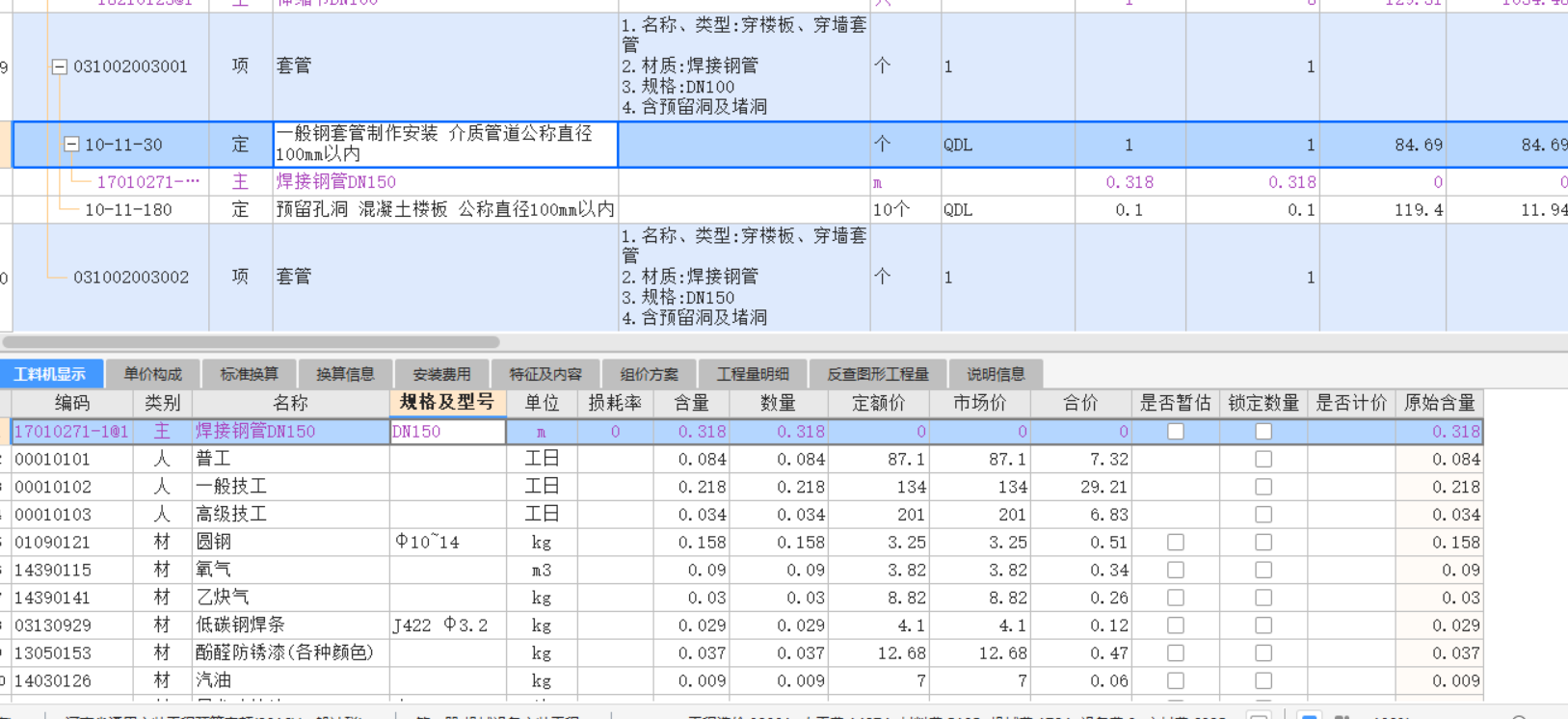Click the 市场价 column header

(x=980, y=403)
